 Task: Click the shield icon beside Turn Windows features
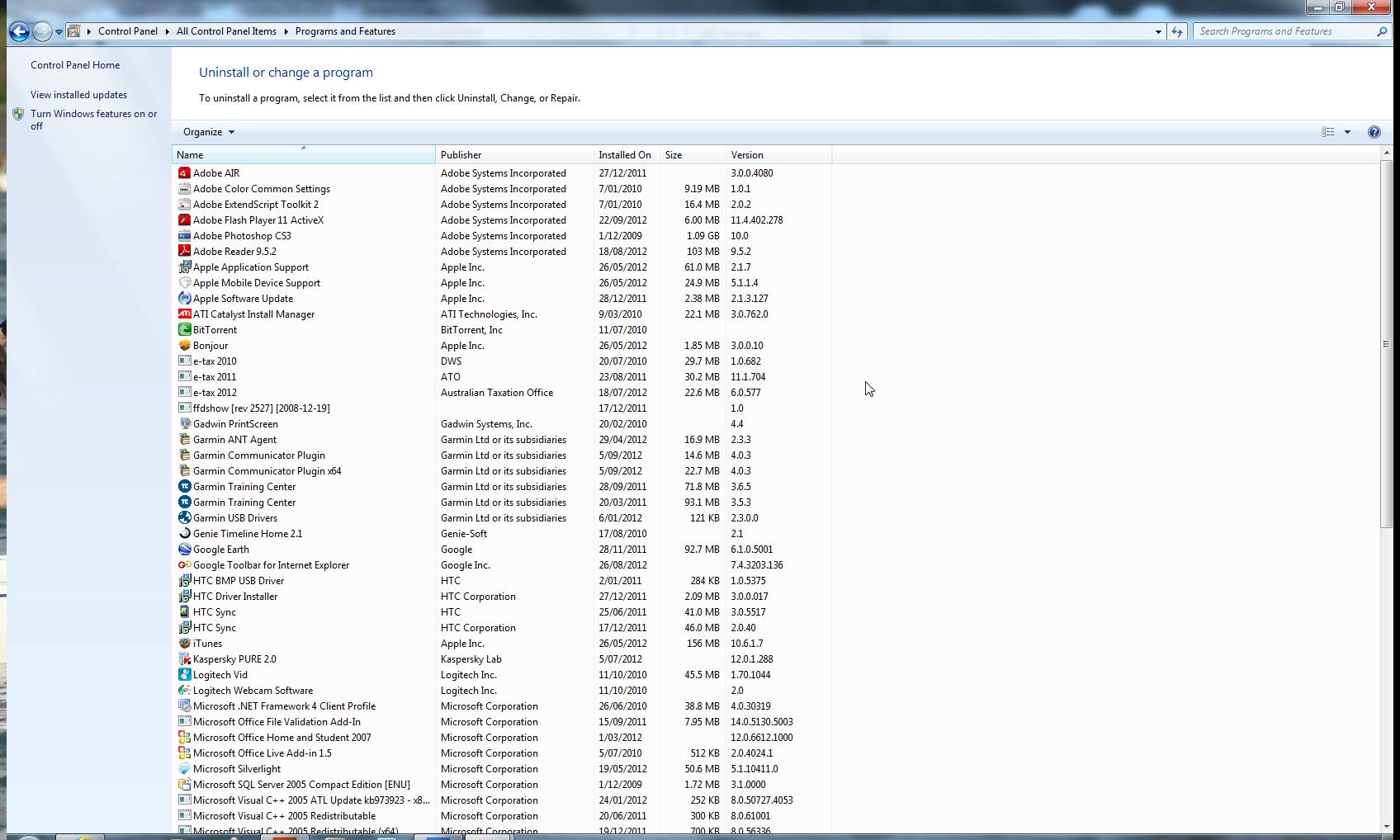[18, 115]
